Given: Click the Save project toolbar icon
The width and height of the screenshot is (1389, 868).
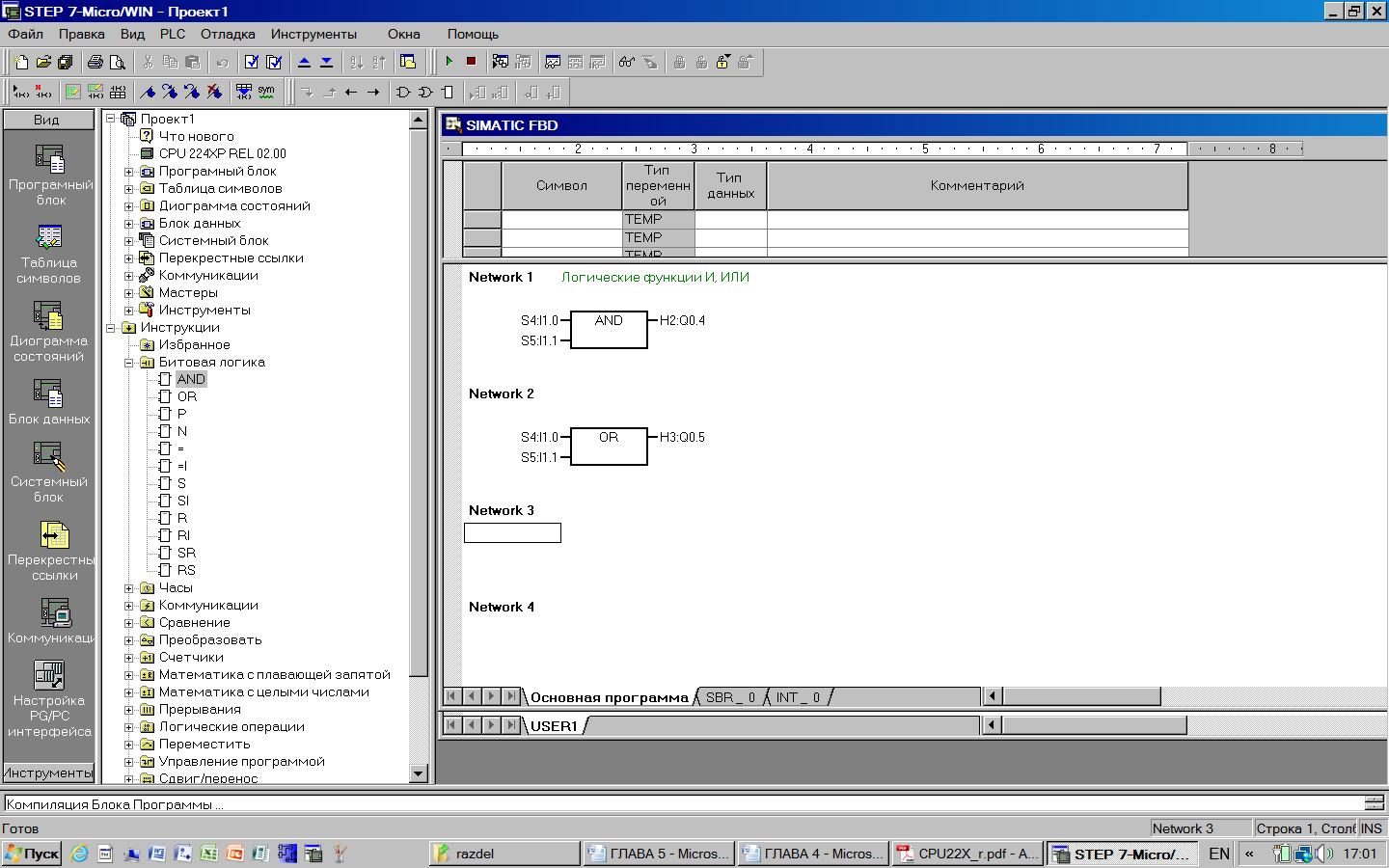Looking at the screenshot, I should tap(65, 62).
